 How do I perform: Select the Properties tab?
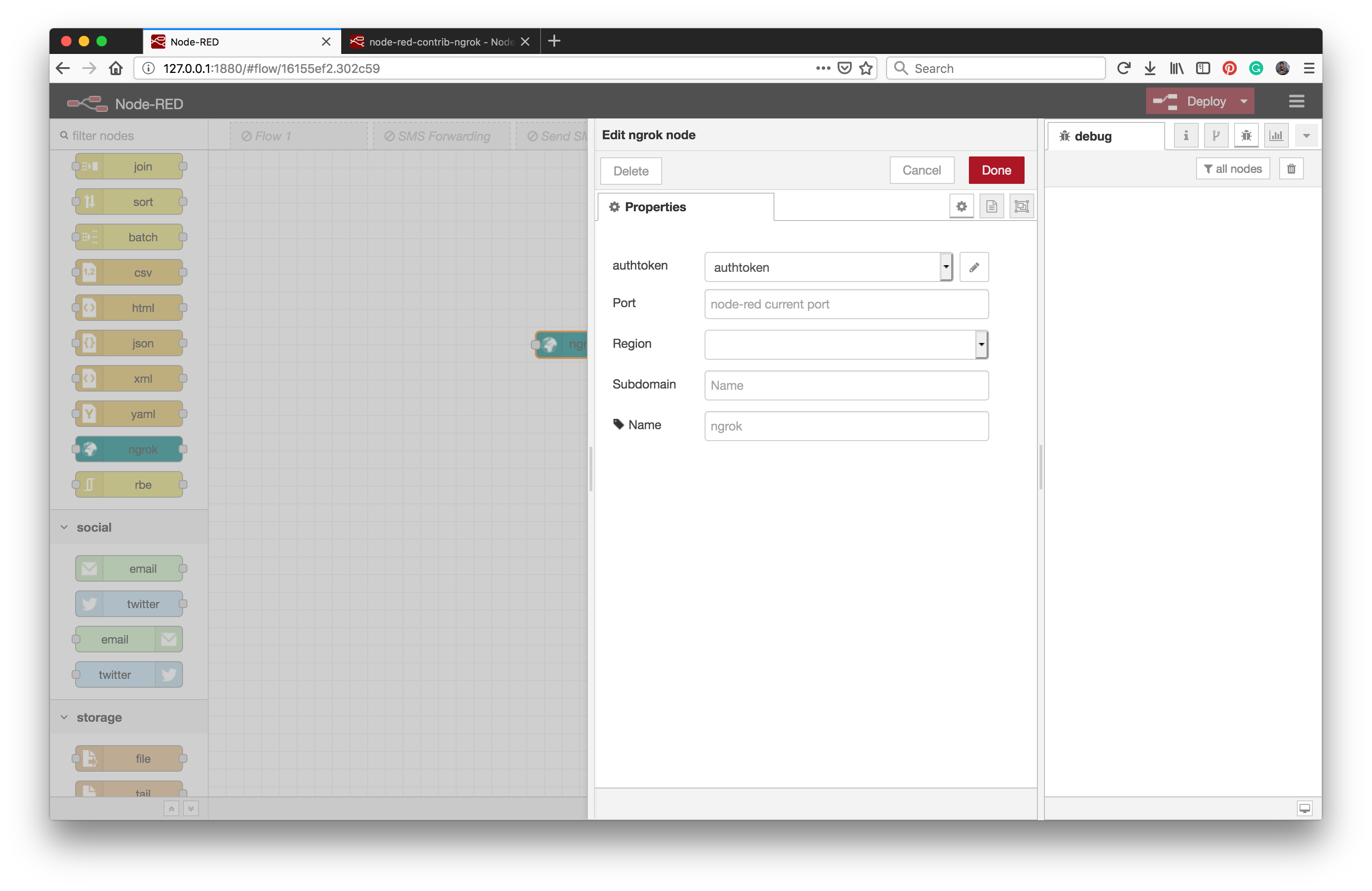[686, 207]
